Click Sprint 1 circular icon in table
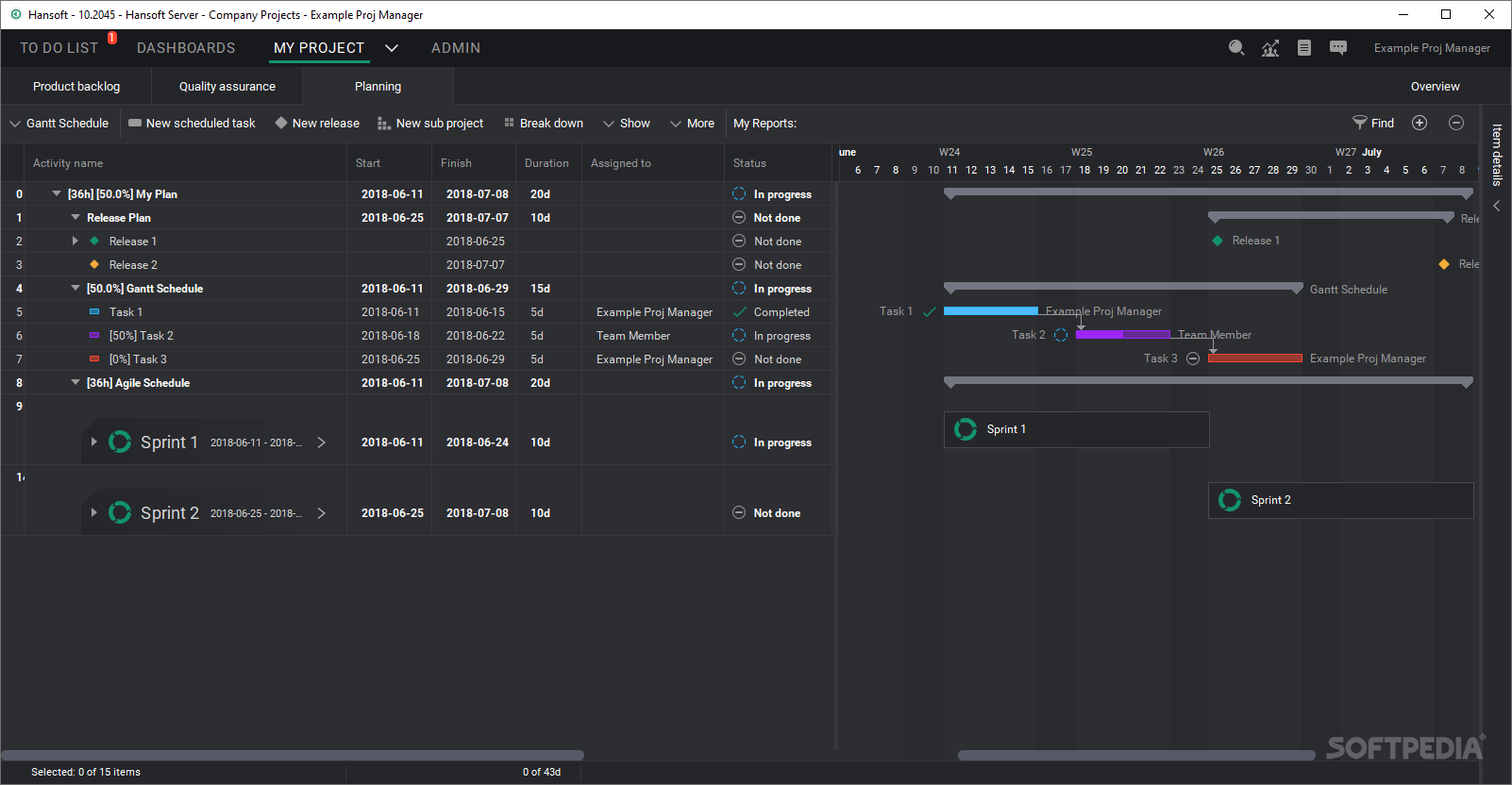The height and width of the screenshot is (785, 1512). tap(120, 442)
